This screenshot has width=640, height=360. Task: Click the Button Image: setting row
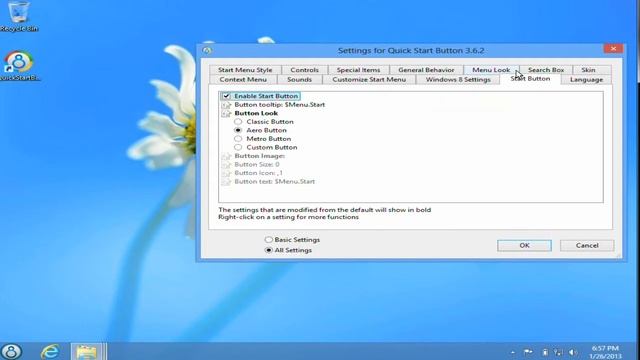pyautogui.click(x=260, y=156)
